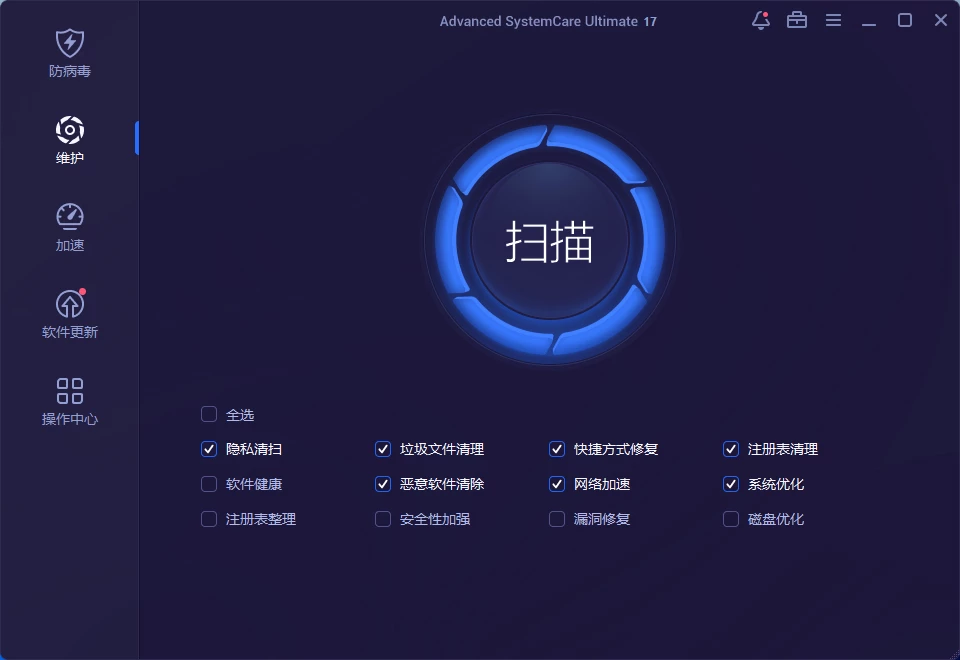
Task: Uncheck 垃圾文件清理 junk file clean
Action: (383, 449)
